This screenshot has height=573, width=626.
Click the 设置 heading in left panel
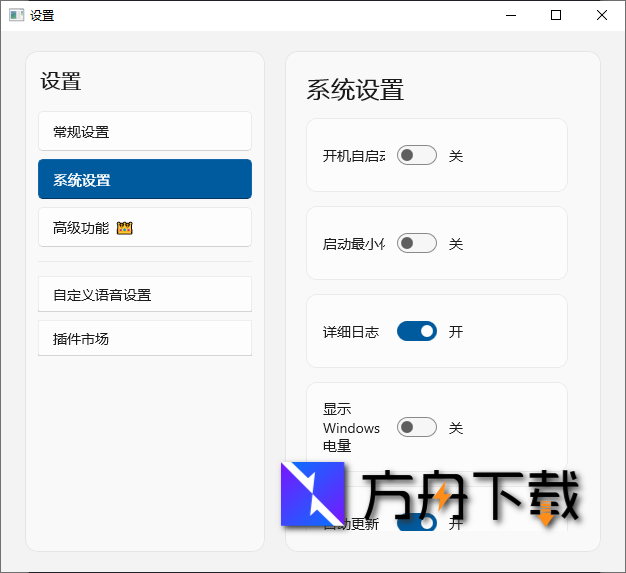pos(61,81)
